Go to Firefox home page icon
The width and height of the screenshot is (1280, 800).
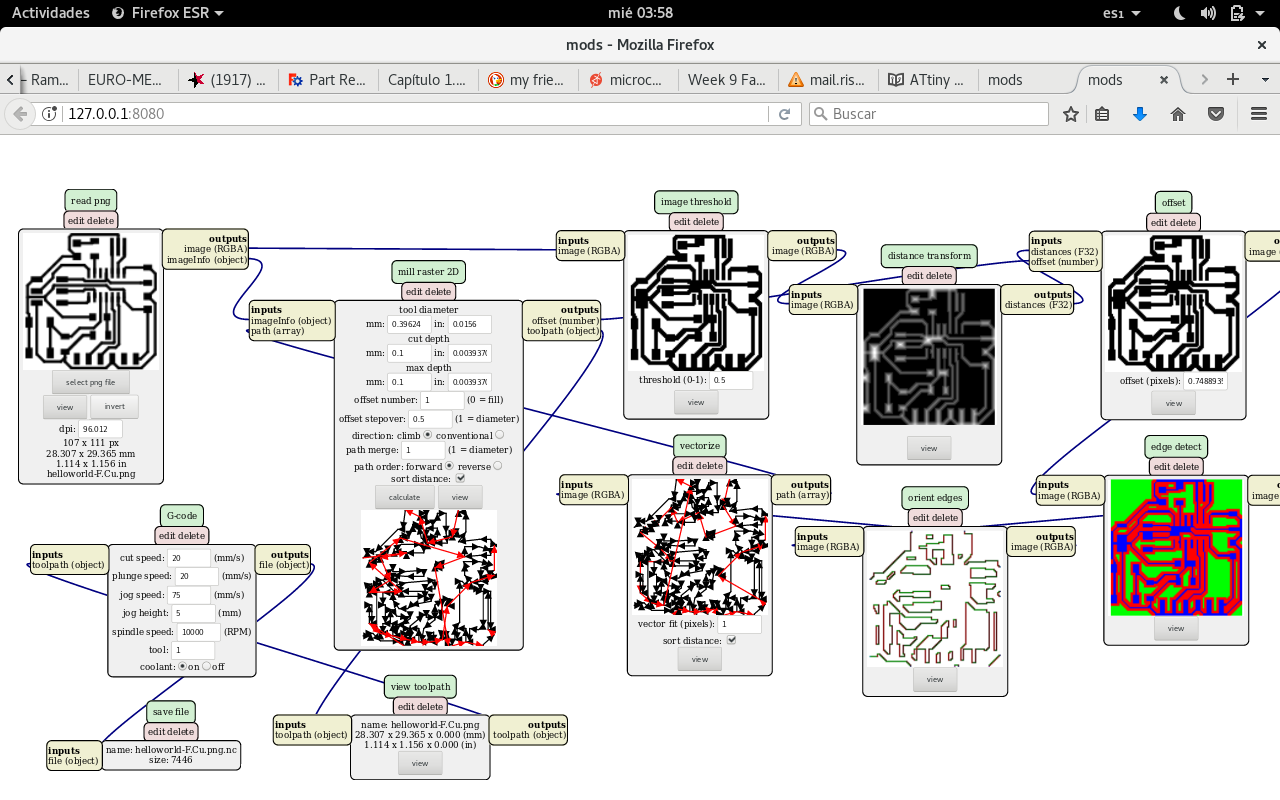[1178, 114]
